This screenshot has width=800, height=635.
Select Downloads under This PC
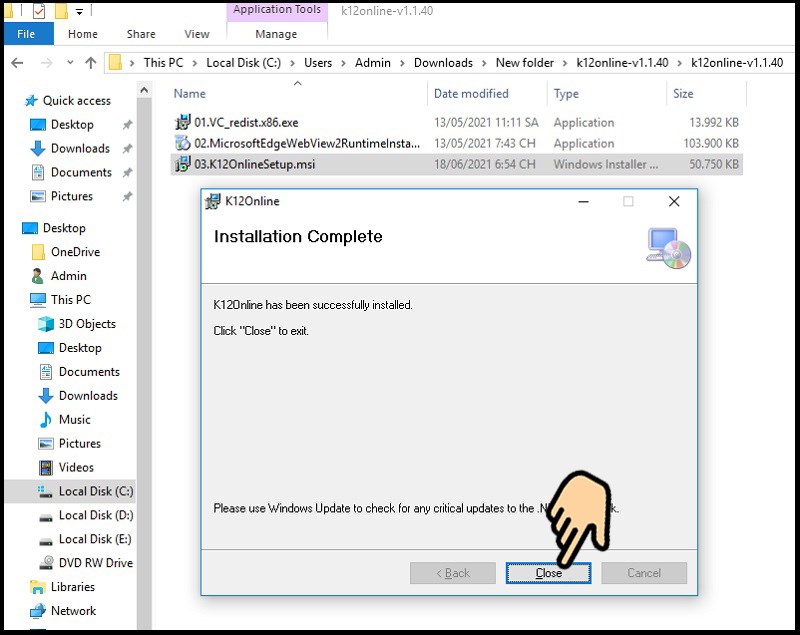[88, 396]
